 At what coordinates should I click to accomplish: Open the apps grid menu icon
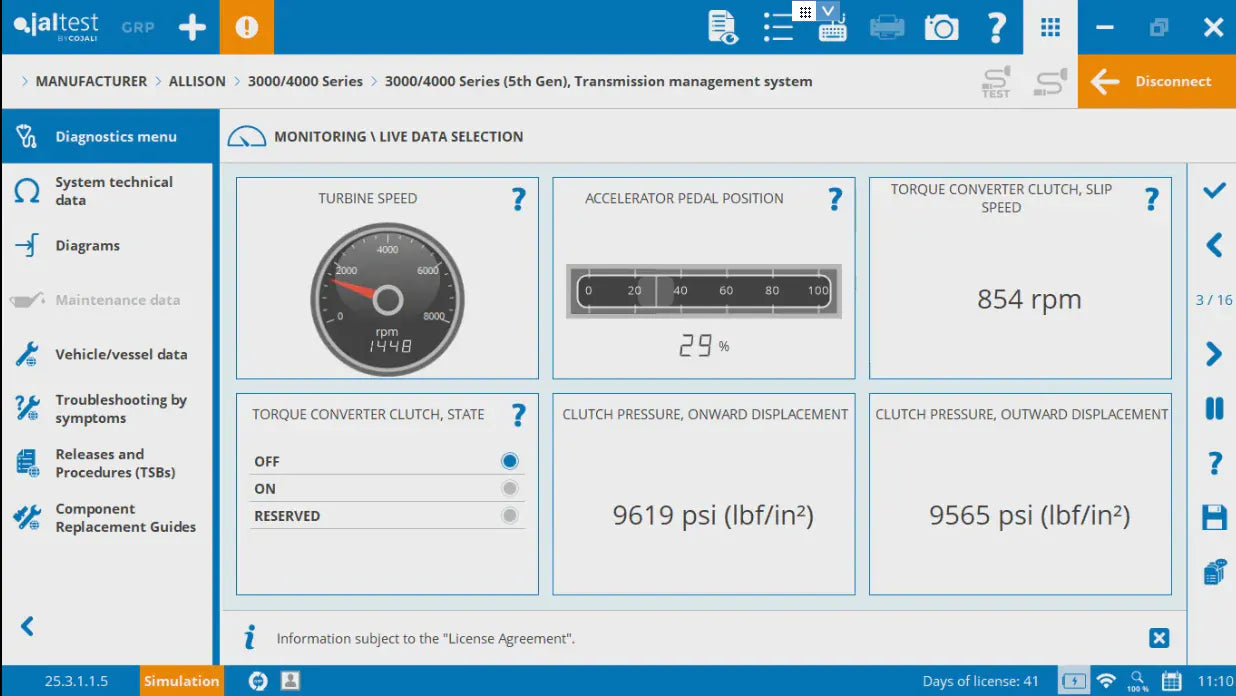[x=1050, y=27]
